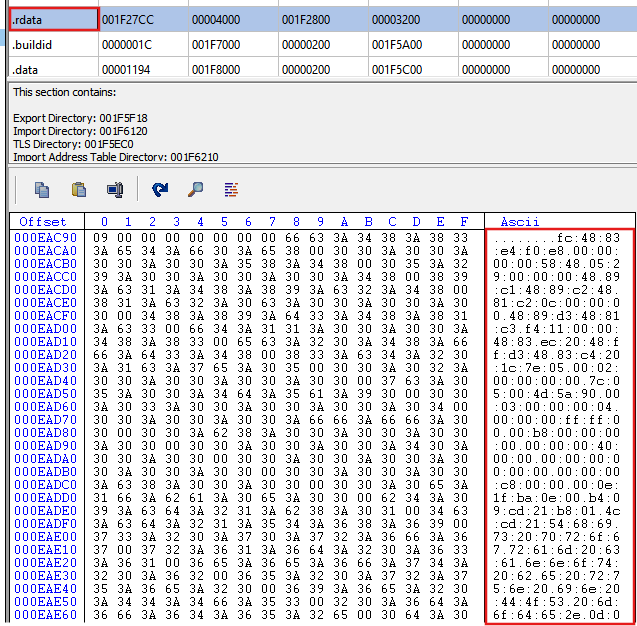
Task: Click ASCII text '5:00:4d:5a:90.00'
Action: click(557, 394)
